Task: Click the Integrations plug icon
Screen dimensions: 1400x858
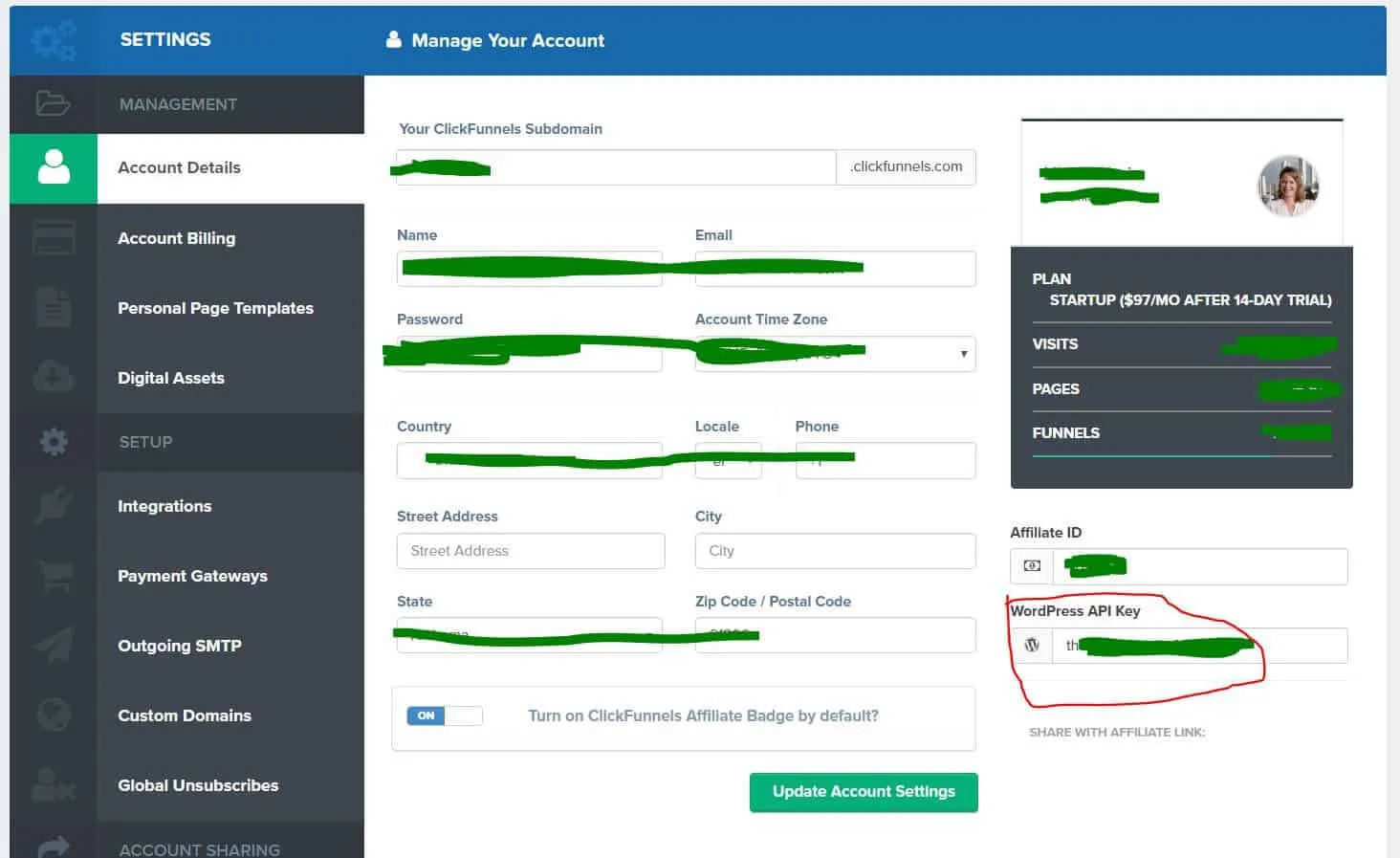Action: [54, 506]
